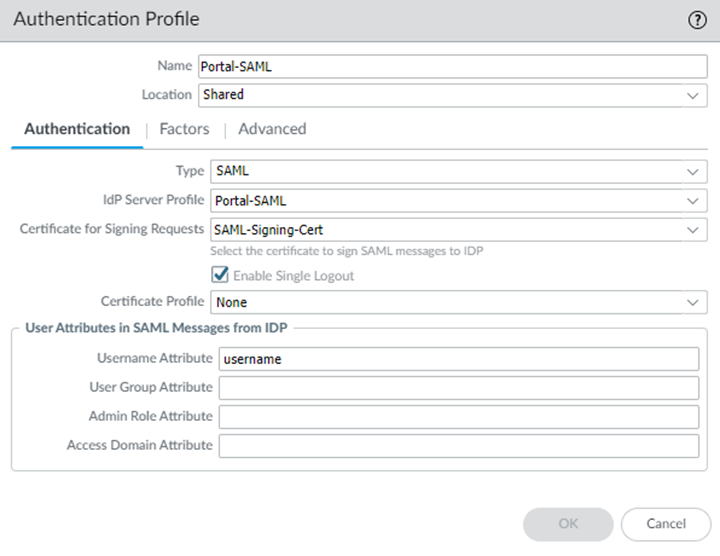This screenshot has width=720, height=556.
Task: Switch to the Advanced tab
Action: [x=272, y=129]
